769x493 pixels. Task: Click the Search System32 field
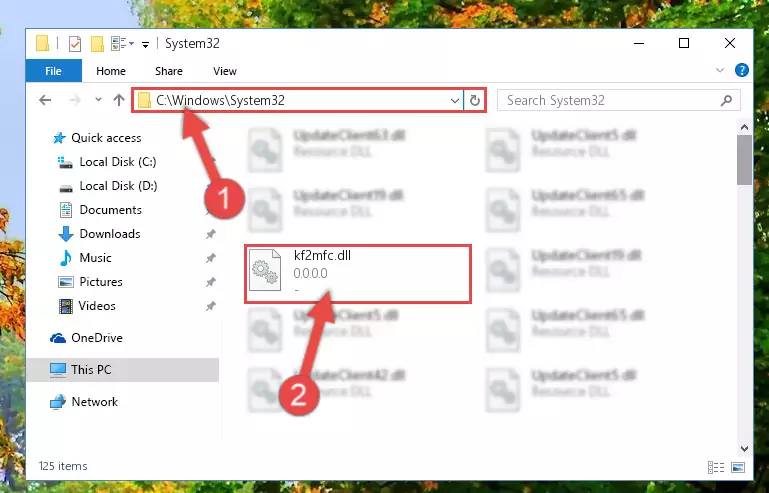(x=619, y=101)
